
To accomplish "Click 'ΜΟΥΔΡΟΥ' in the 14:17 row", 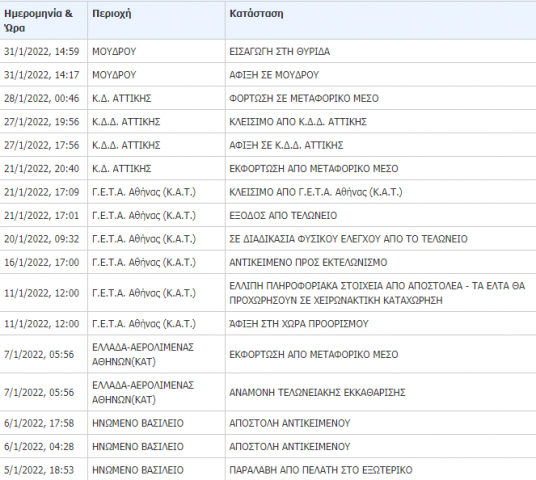I will point(114,75).
